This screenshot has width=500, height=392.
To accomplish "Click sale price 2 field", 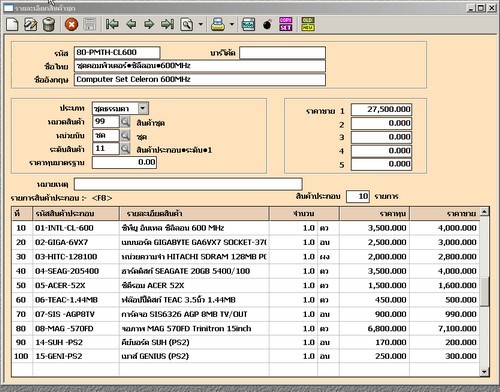I will coord(381,123).
